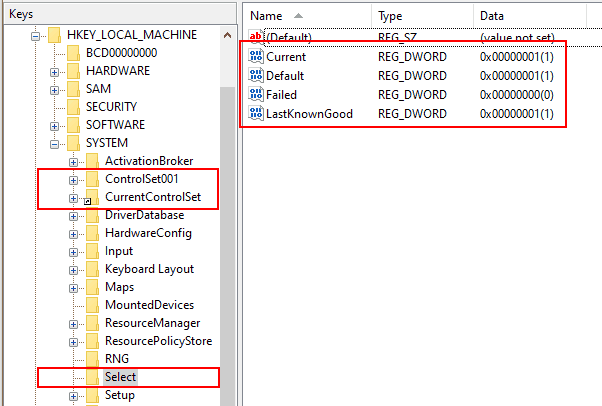Collapse the SYSTEM key node
The image size is (602, 406).
[54, 144]
